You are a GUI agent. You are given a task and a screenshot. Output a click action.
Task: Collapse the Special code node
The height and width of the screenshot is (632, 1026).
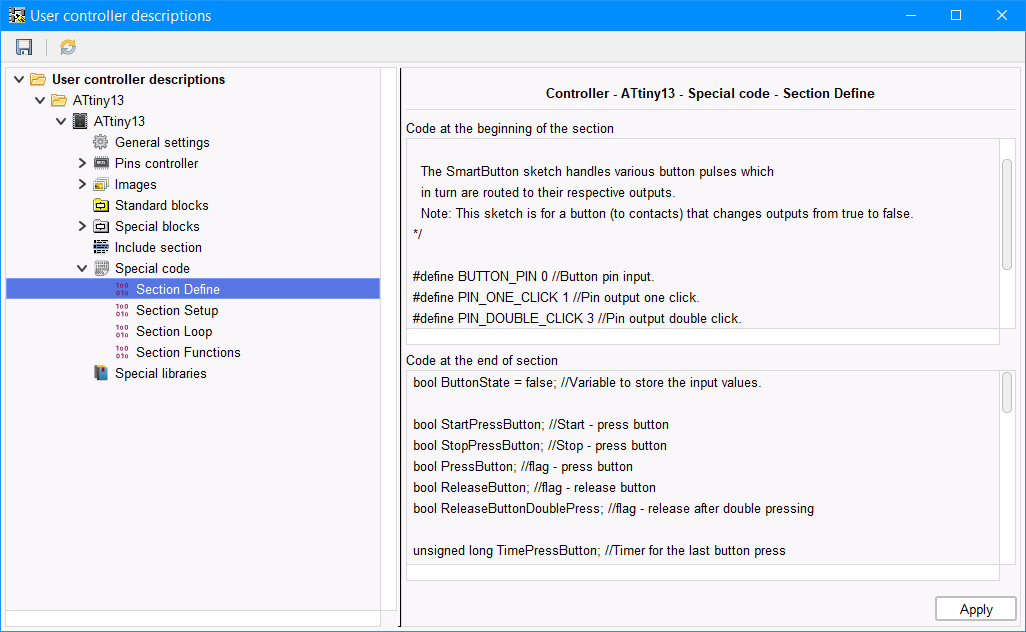(82, 268)
